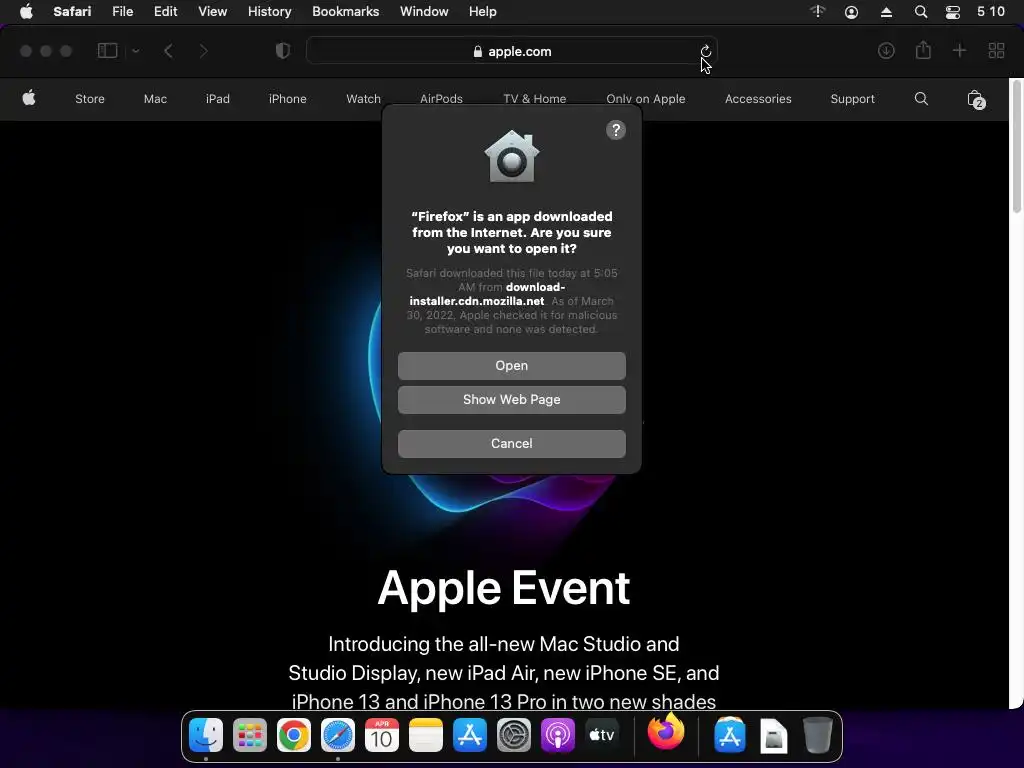This screenshot has width=1024, height=768.
Task: Click the network status icon in menu bar
Action: [818, 12]
